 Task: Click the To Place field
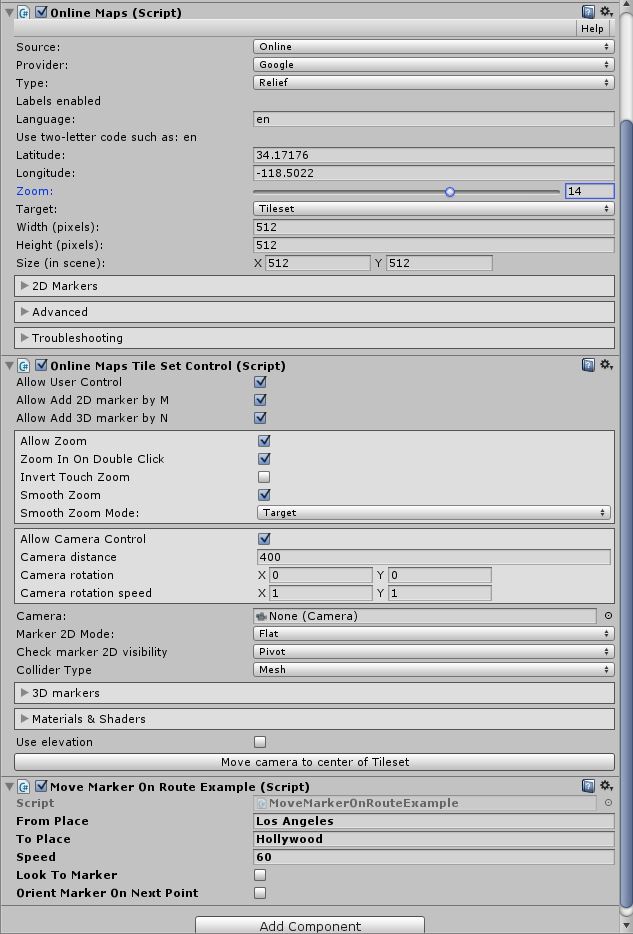click(434, 839)
